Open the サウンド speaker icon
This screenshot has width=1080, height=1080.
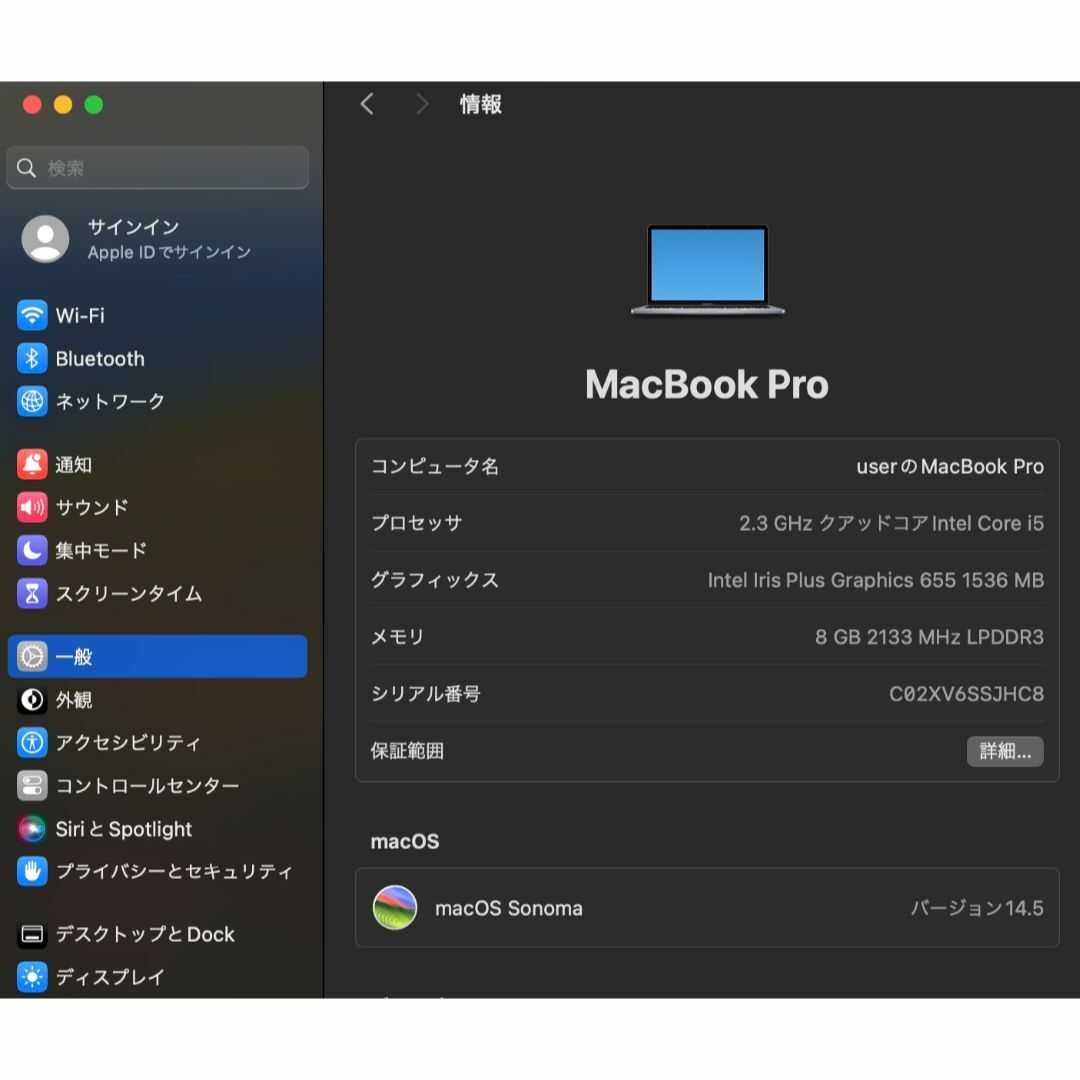coord(32,507)
